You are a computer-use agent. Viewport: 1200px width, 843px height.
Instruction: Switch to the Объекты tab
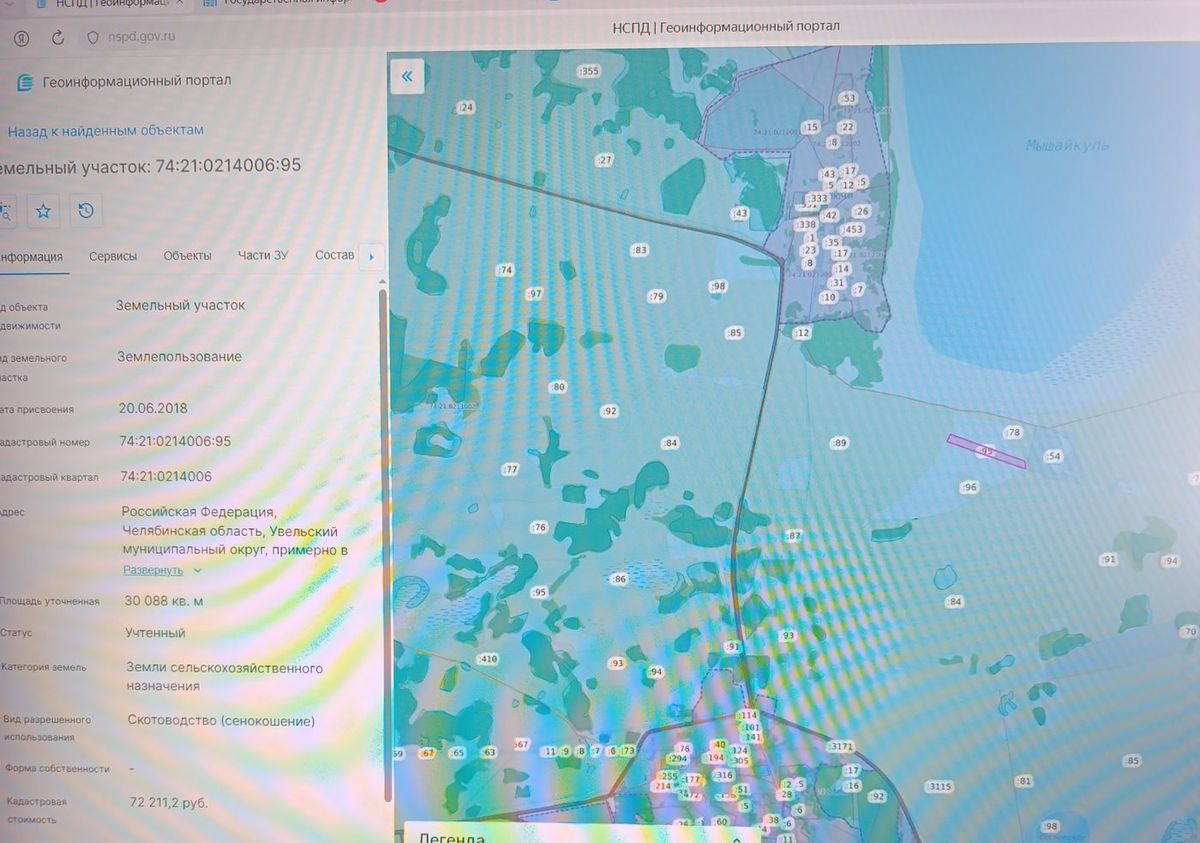point(187,256)
